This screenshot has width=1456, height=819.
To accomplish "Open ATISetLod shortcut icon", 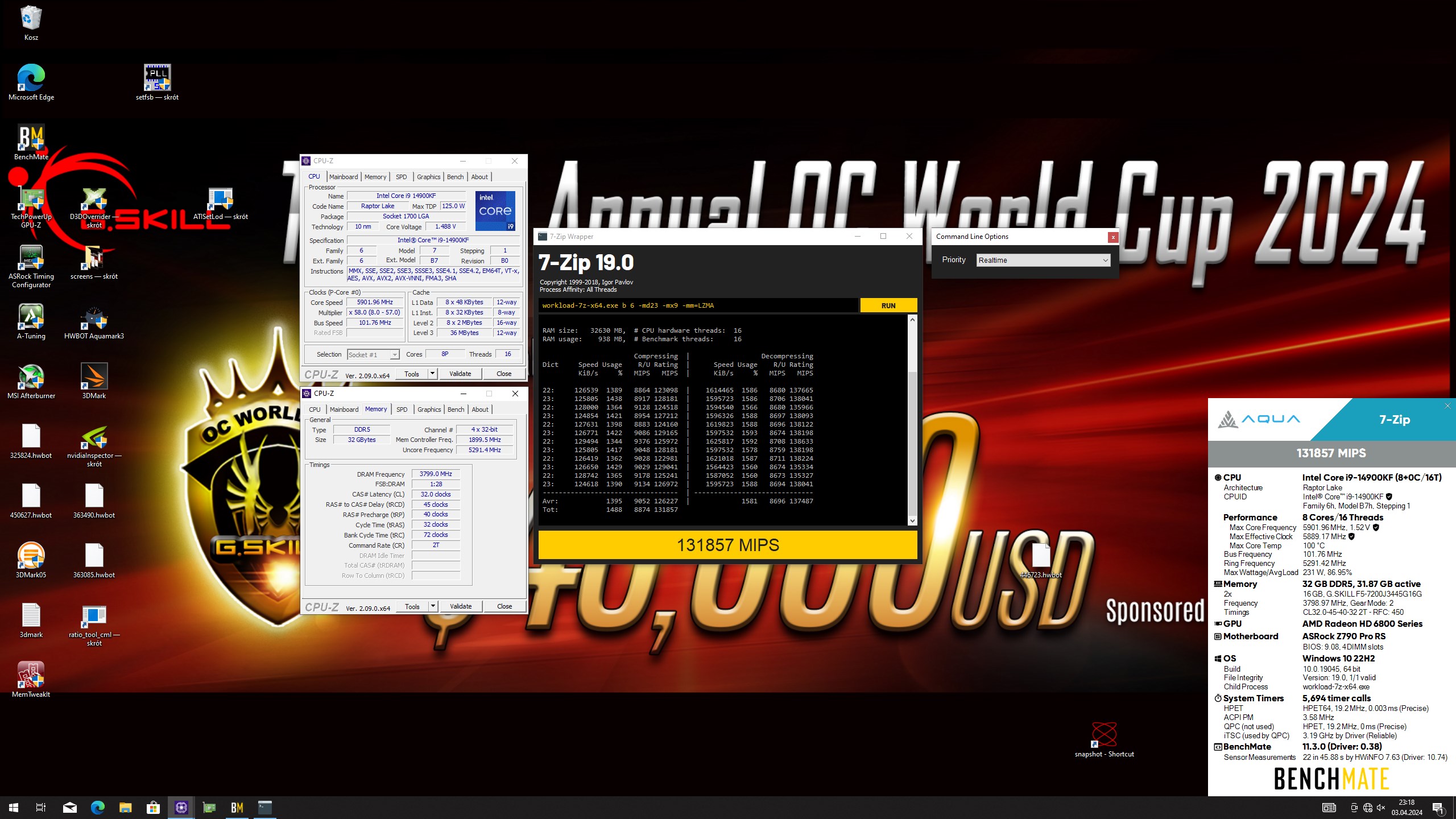I will pyautogui.click(x=221, y=205).
